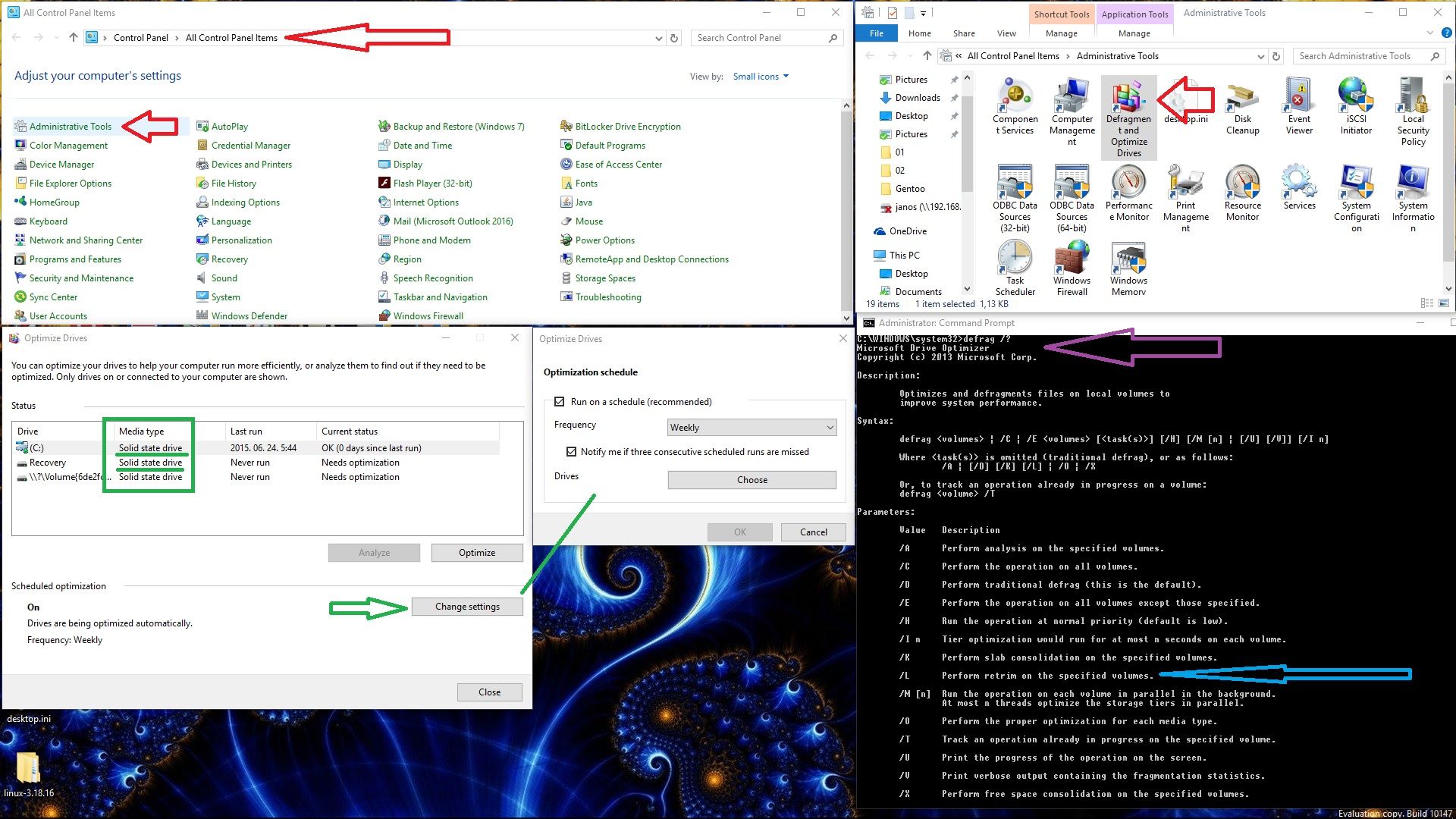The image size is (1456, 819).
Task: Open Windows Memory Diagnostic icon
Action: [1128, 268]
